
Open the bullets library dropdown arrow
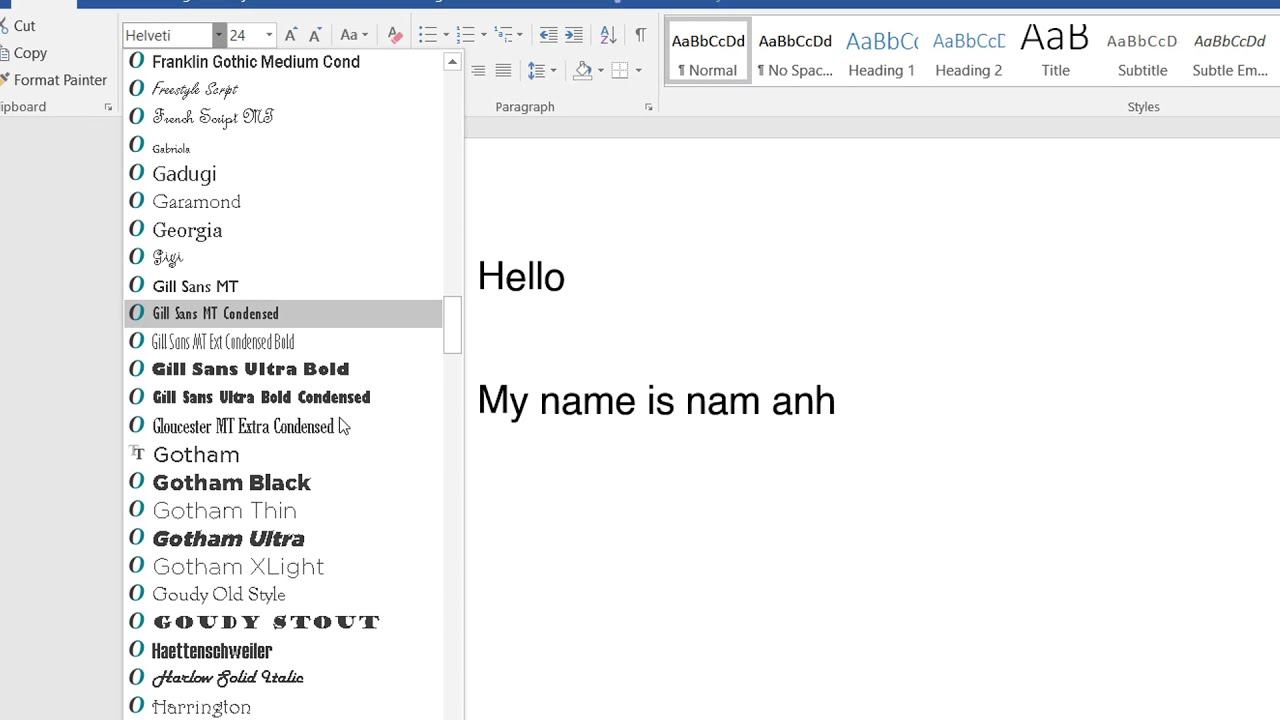(x=445, y=35)
